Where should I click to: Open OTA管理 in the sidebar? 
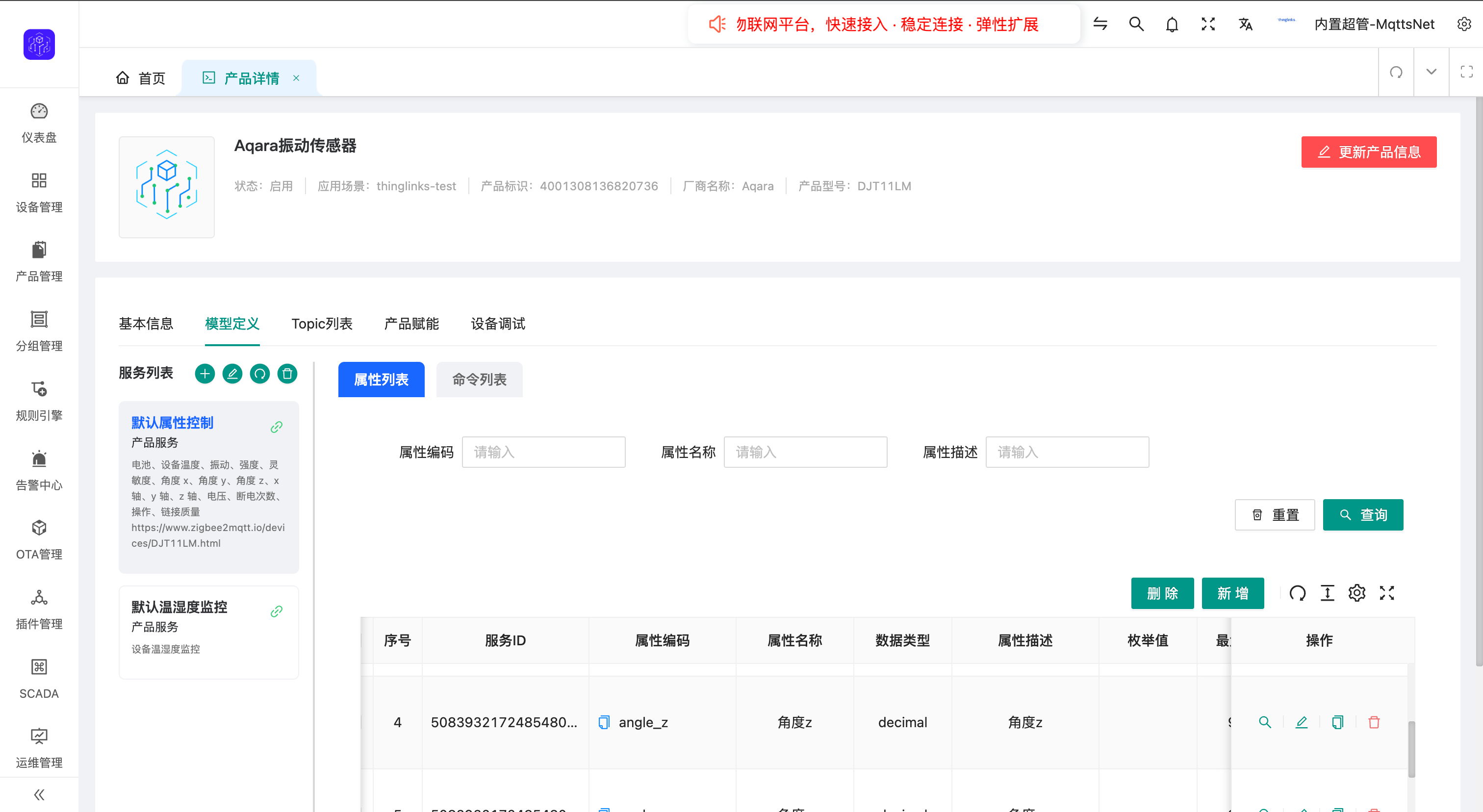point(39,540)
